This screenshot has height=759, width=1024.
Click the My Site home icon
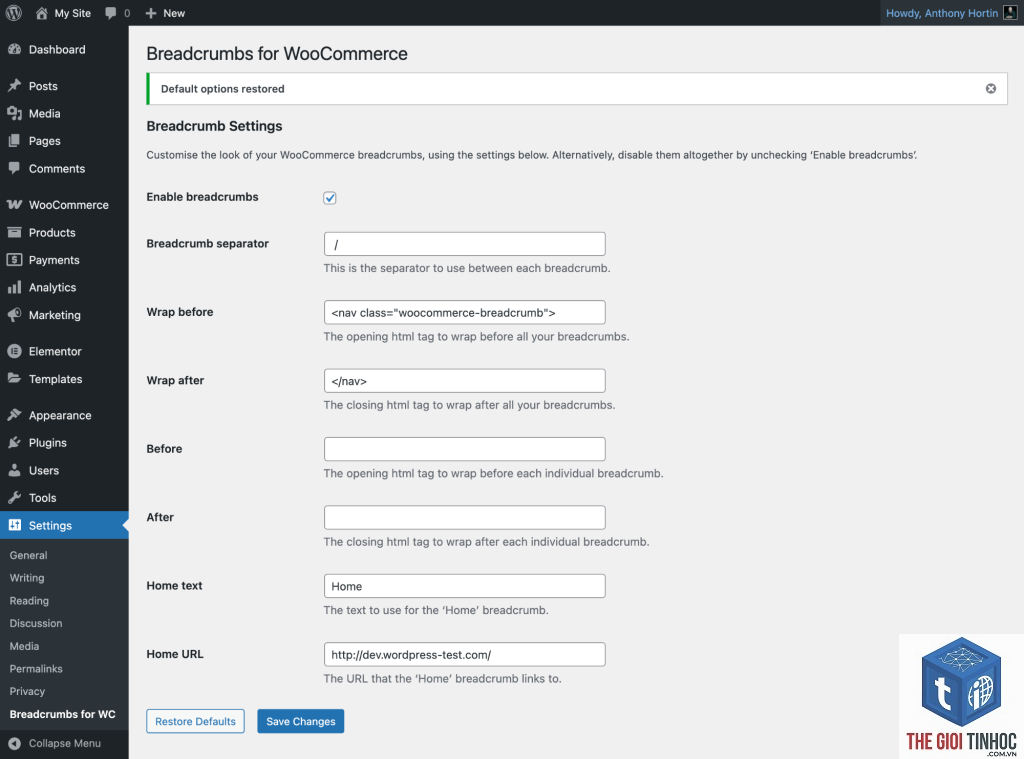point(42,13)
